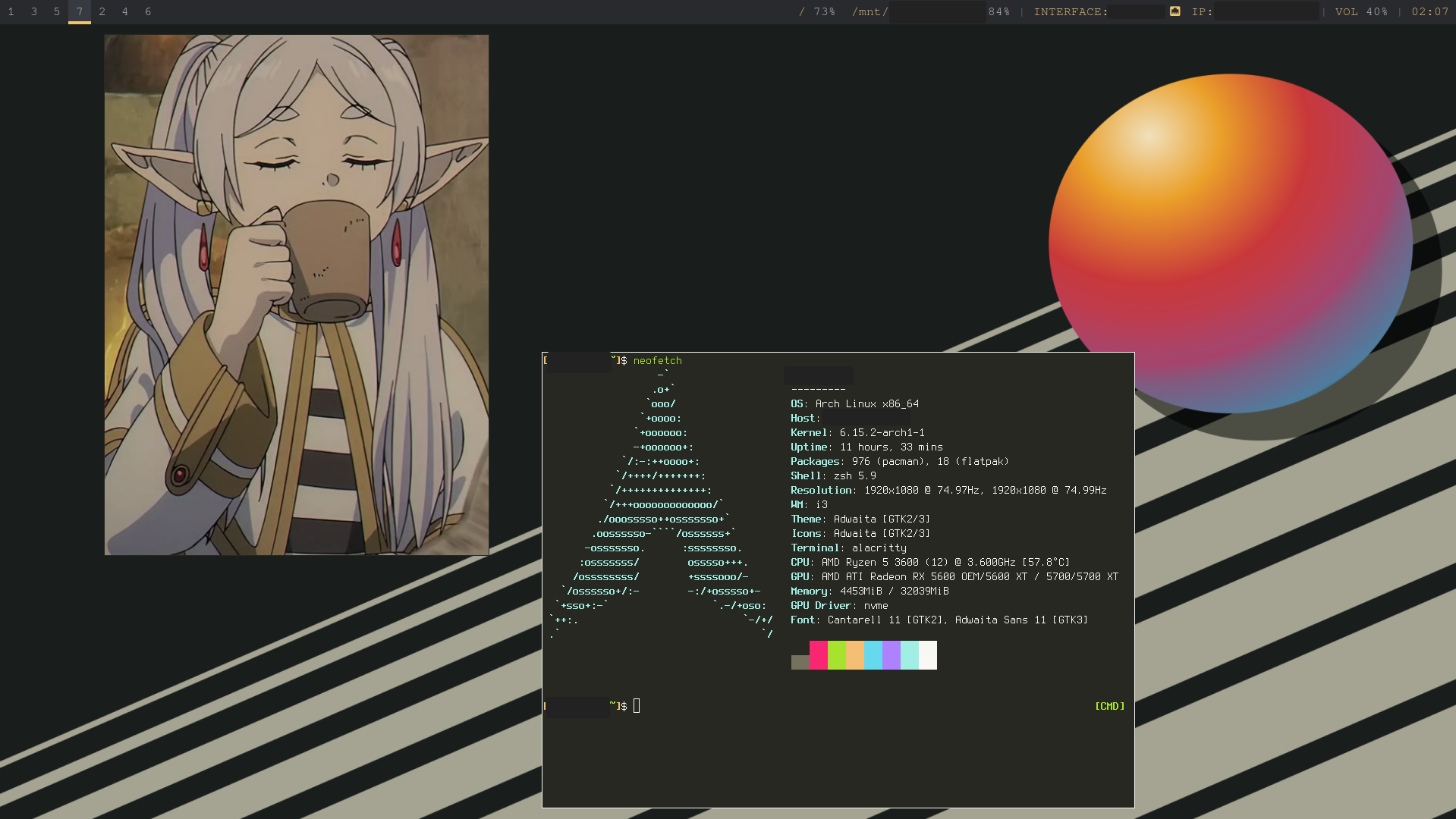Switch to workspace 2 in the bar

pyautogui.click(x=102, y=11)
